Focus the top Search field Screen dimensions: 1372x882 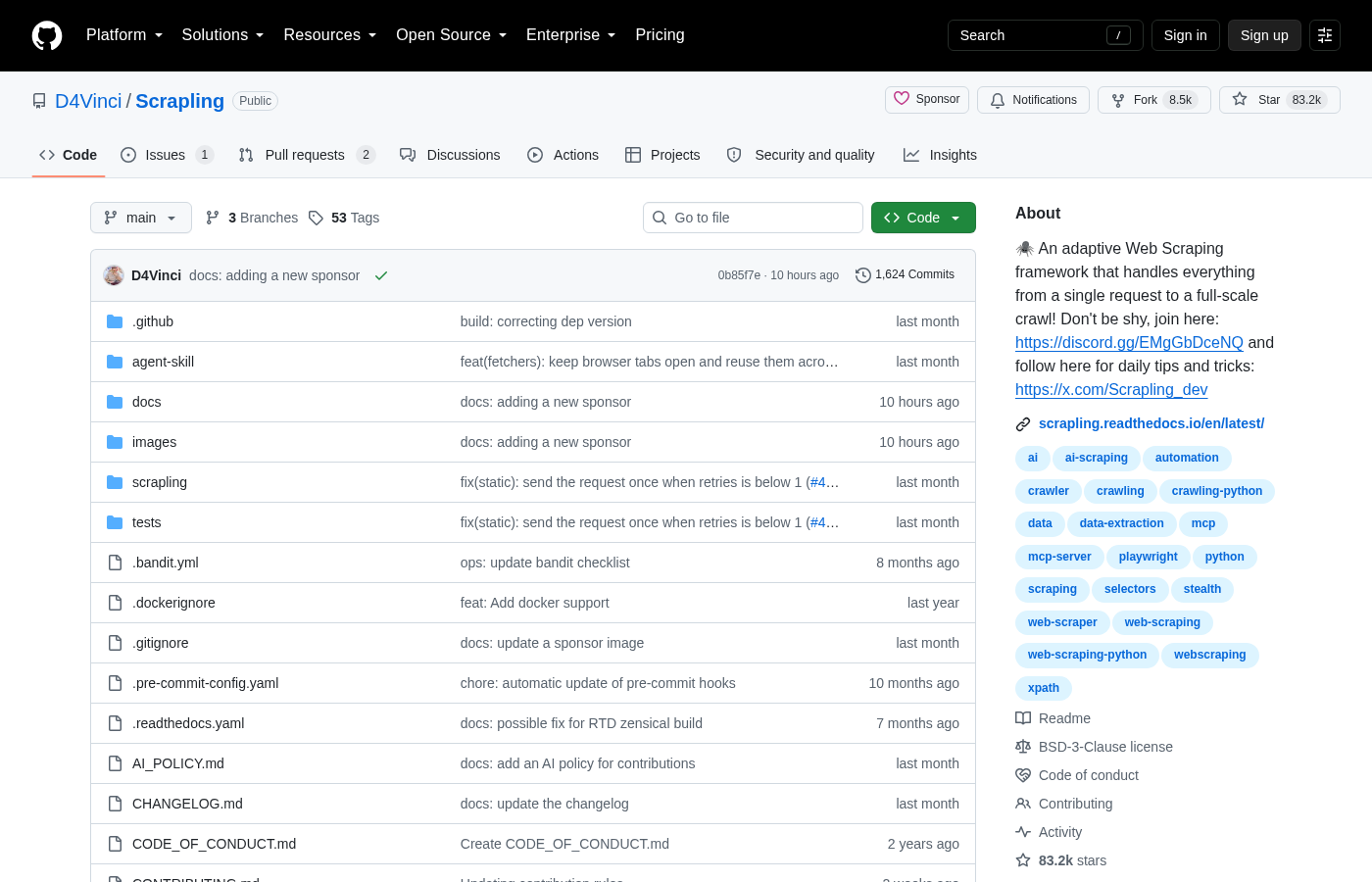pyautogui.click(x=1045, y=35)
